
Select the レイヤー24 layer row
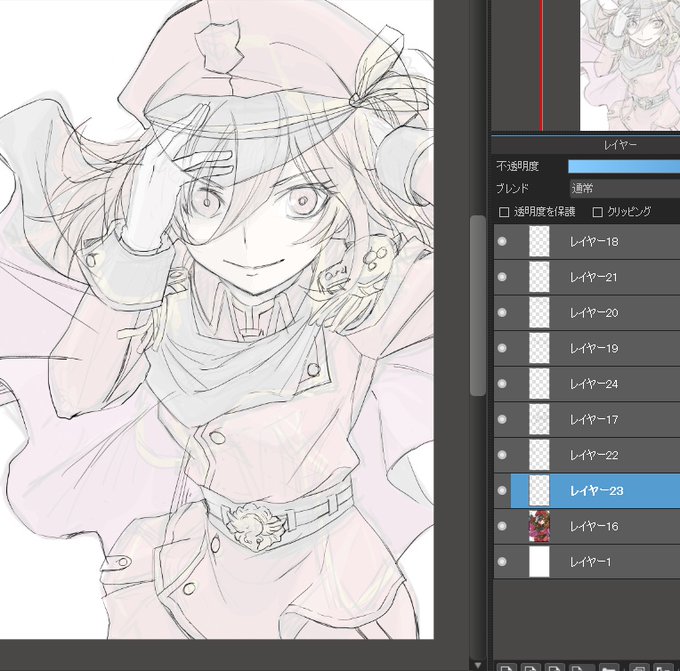point(587,384)
